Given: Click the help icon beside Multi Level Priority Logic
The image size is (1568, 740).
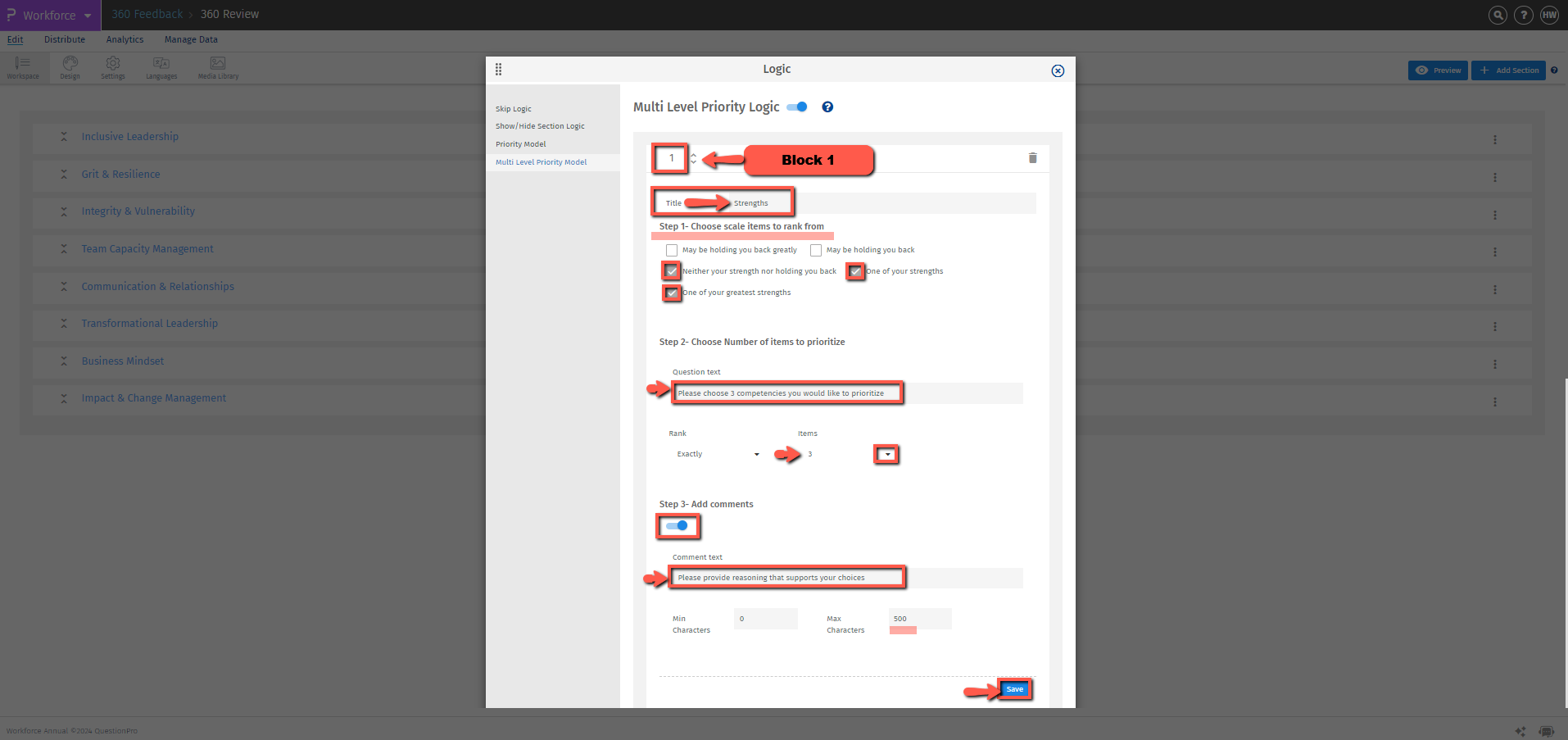Looking at the screenshot, I should pyautogui.click(x=827, y=107).
